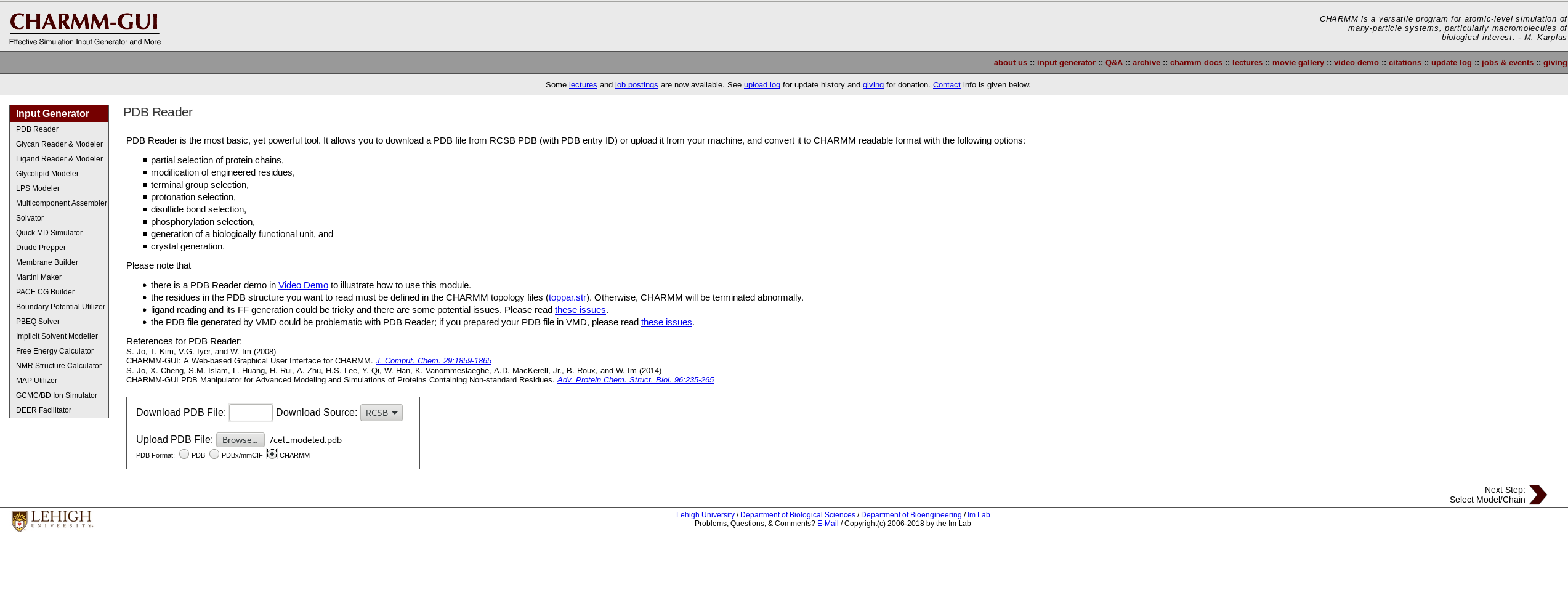Open PBEQ Solver in the sidebar

click(38, 322)
